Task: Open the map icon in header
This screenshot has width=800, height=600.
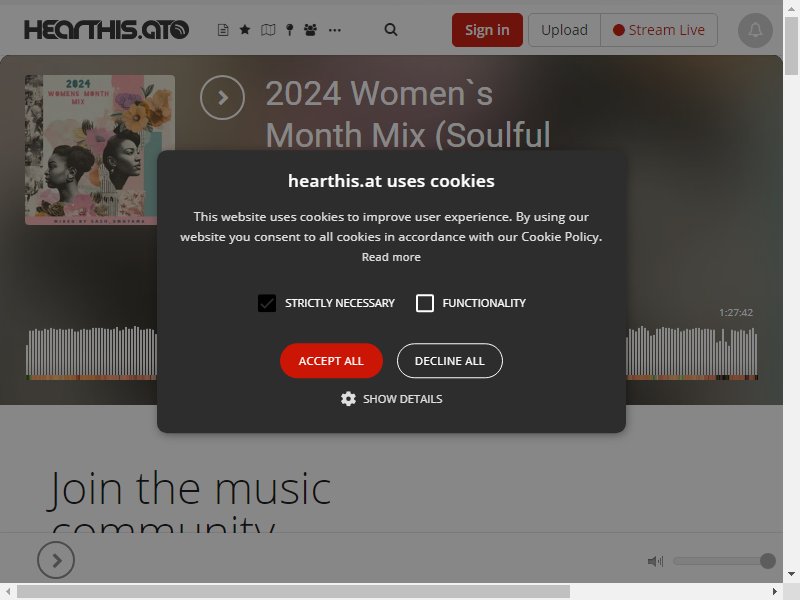Action: point(268,30)
